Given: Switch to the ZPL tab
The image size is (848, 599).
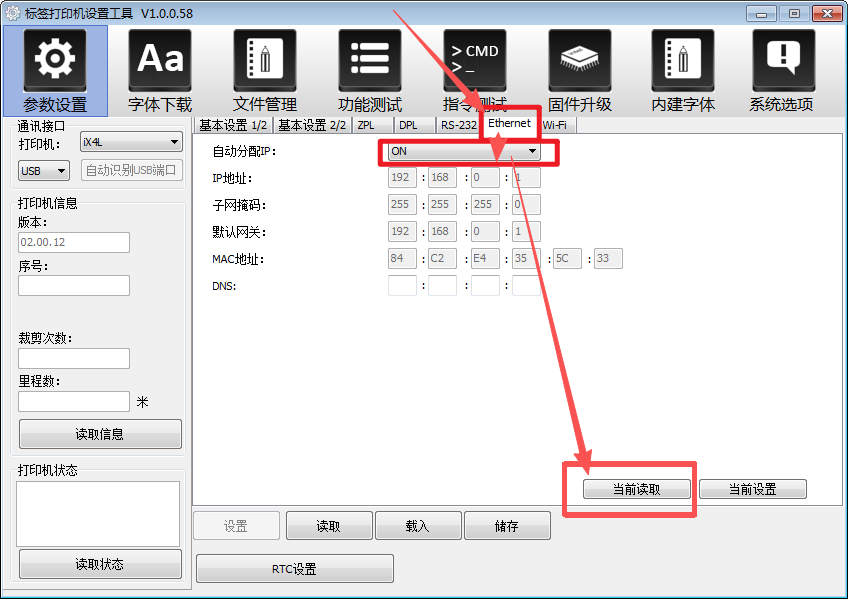Looking at the screenshot, I should 366,125.
